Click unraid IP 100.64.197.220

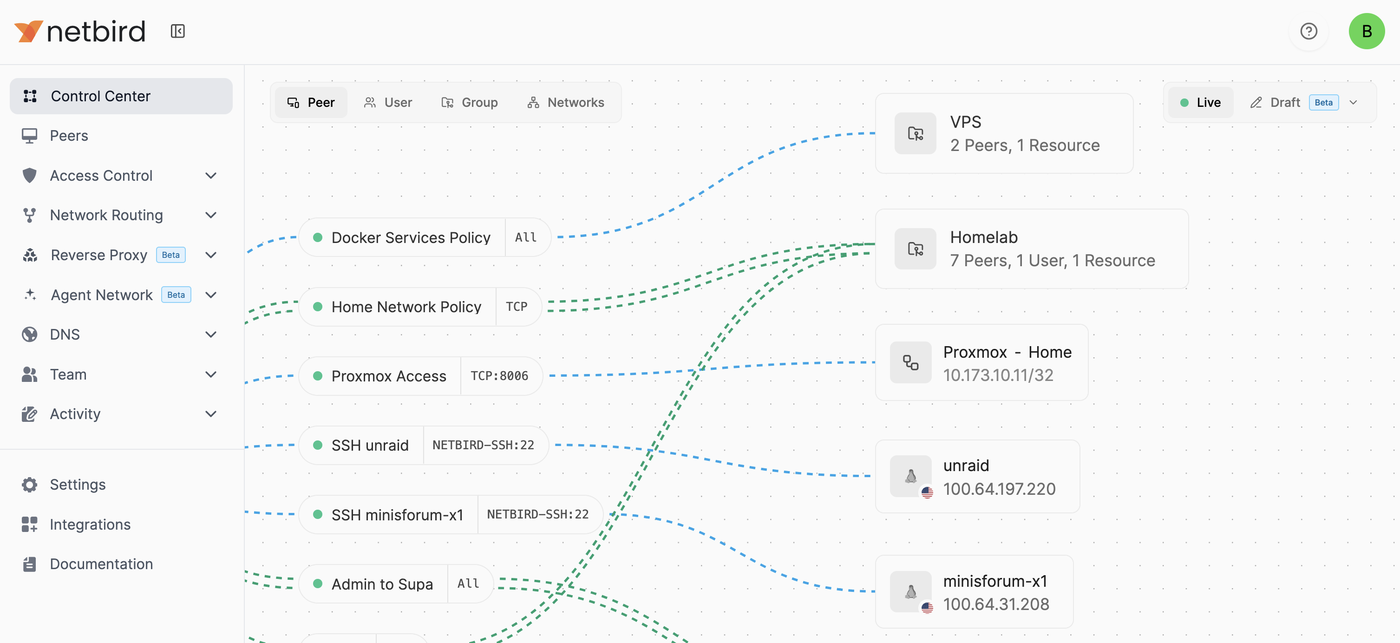pos(999,489)
